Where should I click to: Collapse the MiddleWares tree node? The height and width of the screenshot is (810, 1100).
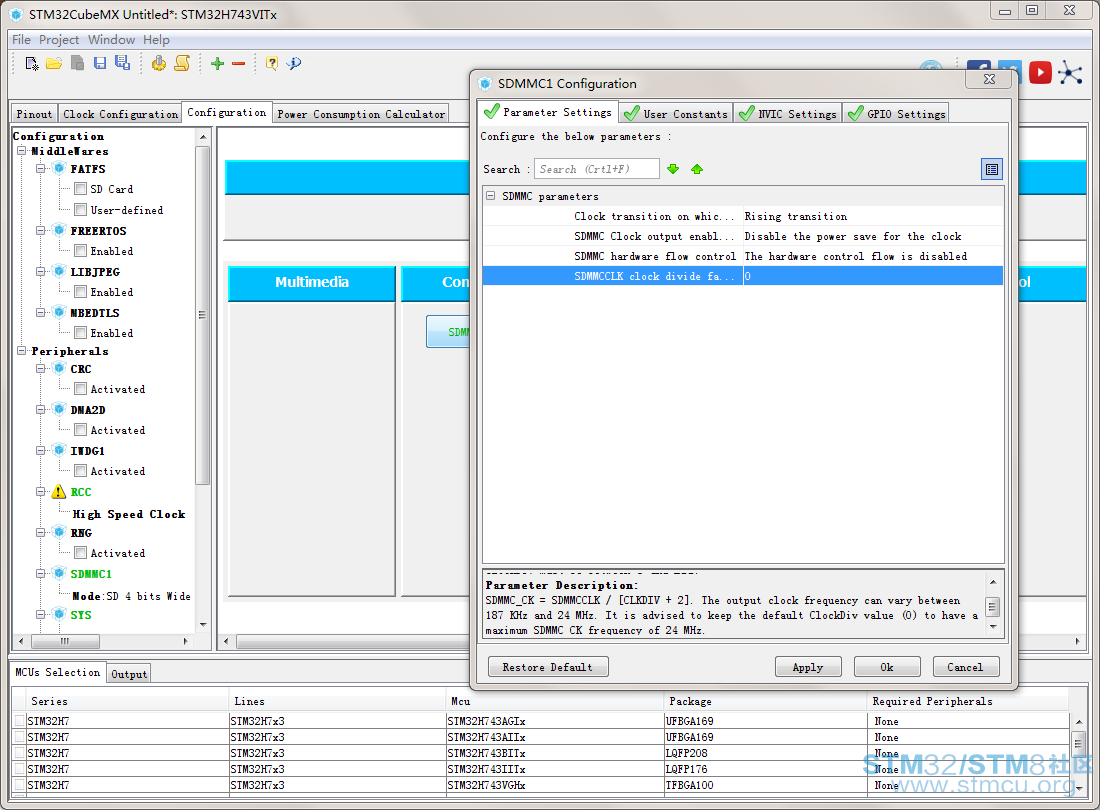pyautogui.click(x=22, y=151)
